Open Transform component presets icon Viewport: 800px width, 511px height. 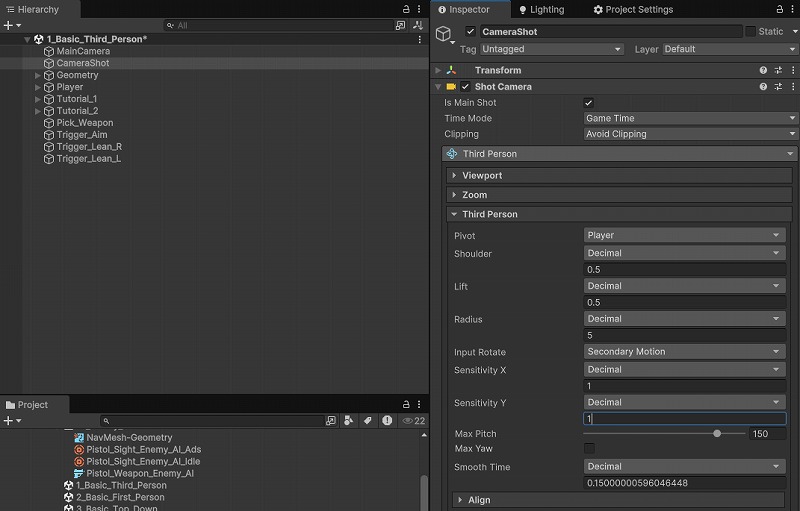[x=778, y=70]
